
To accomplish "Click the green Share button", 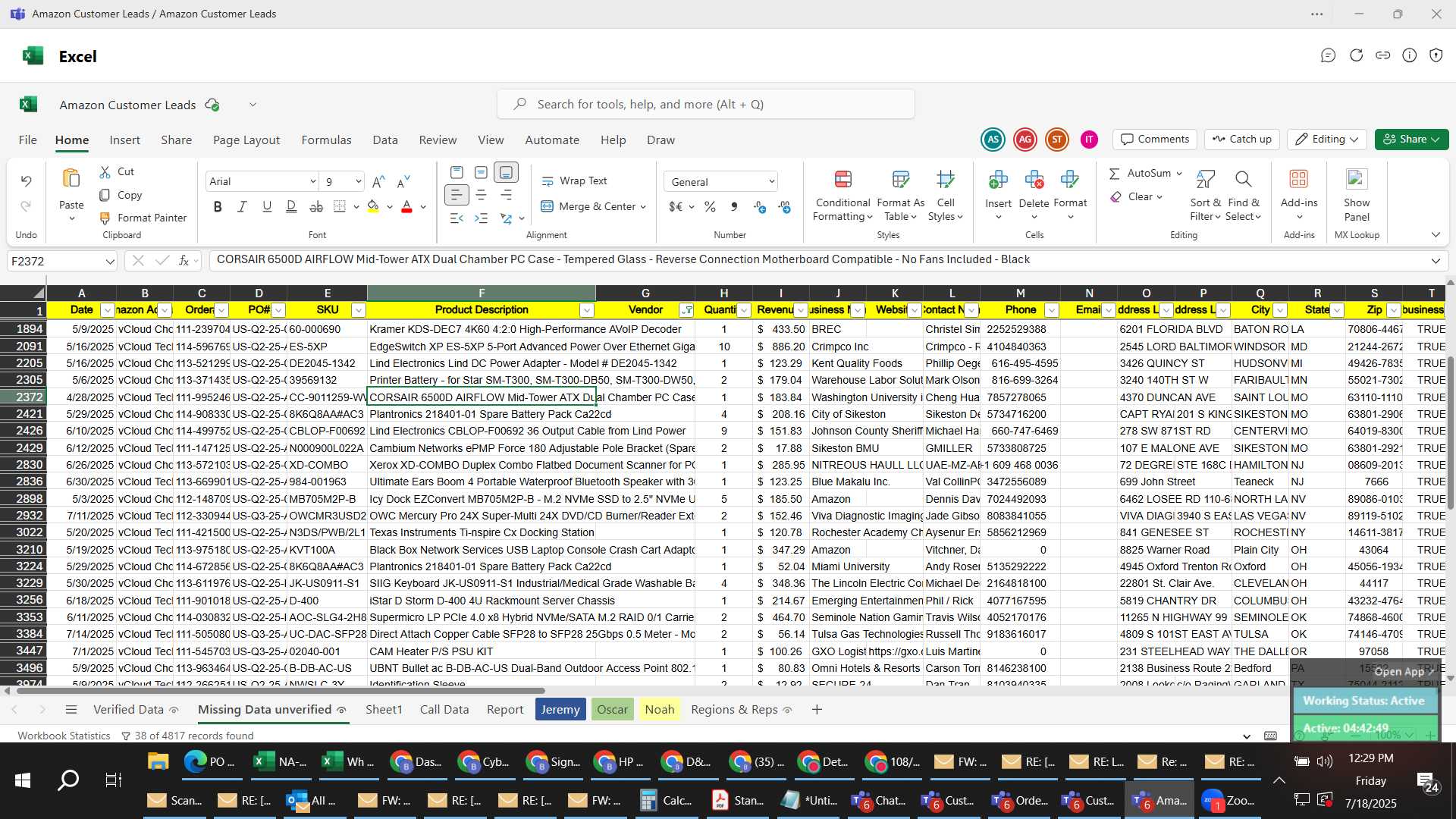I will tap(1411, 139).
